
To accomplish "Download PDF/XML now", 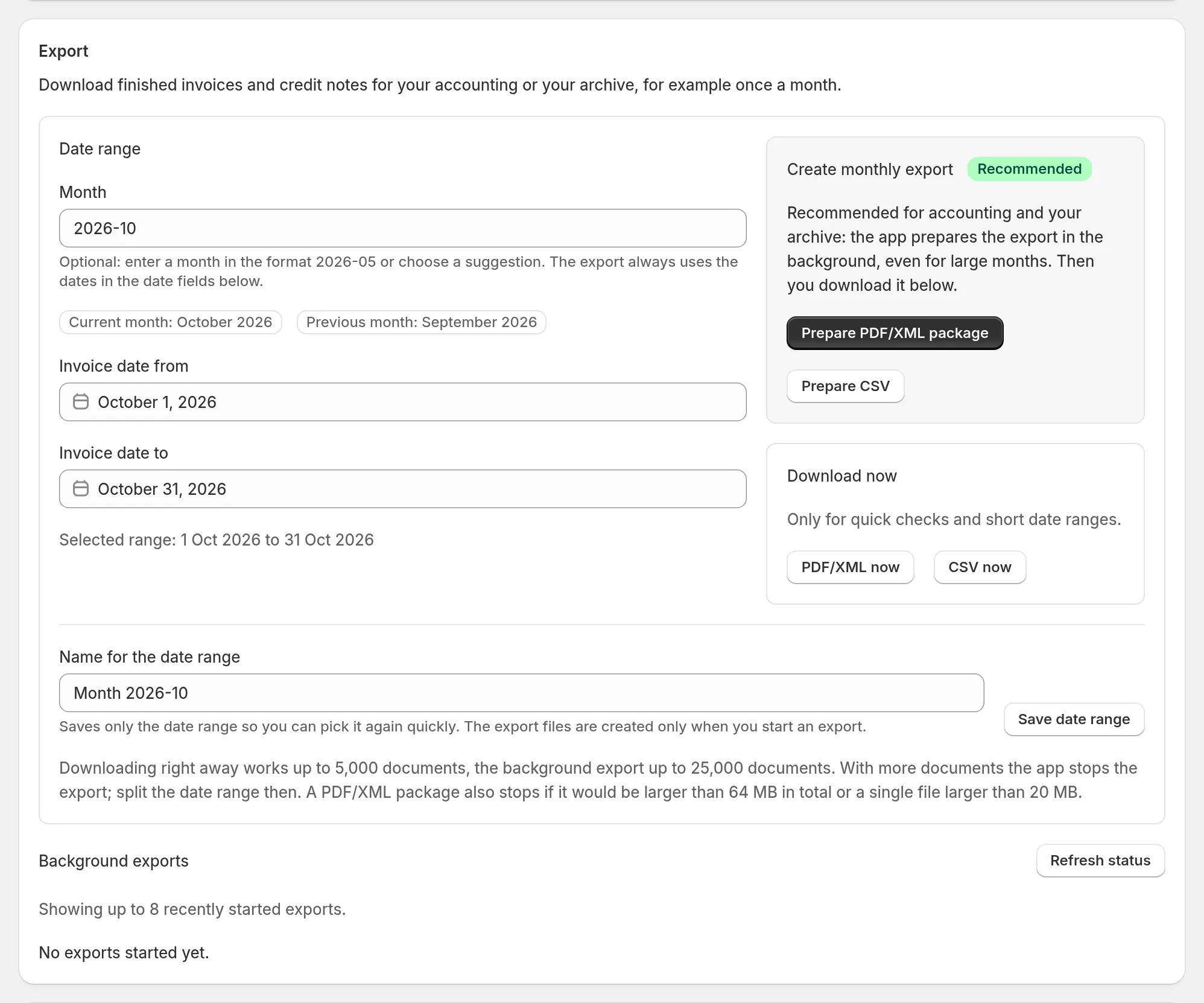I will click(851, 567).
